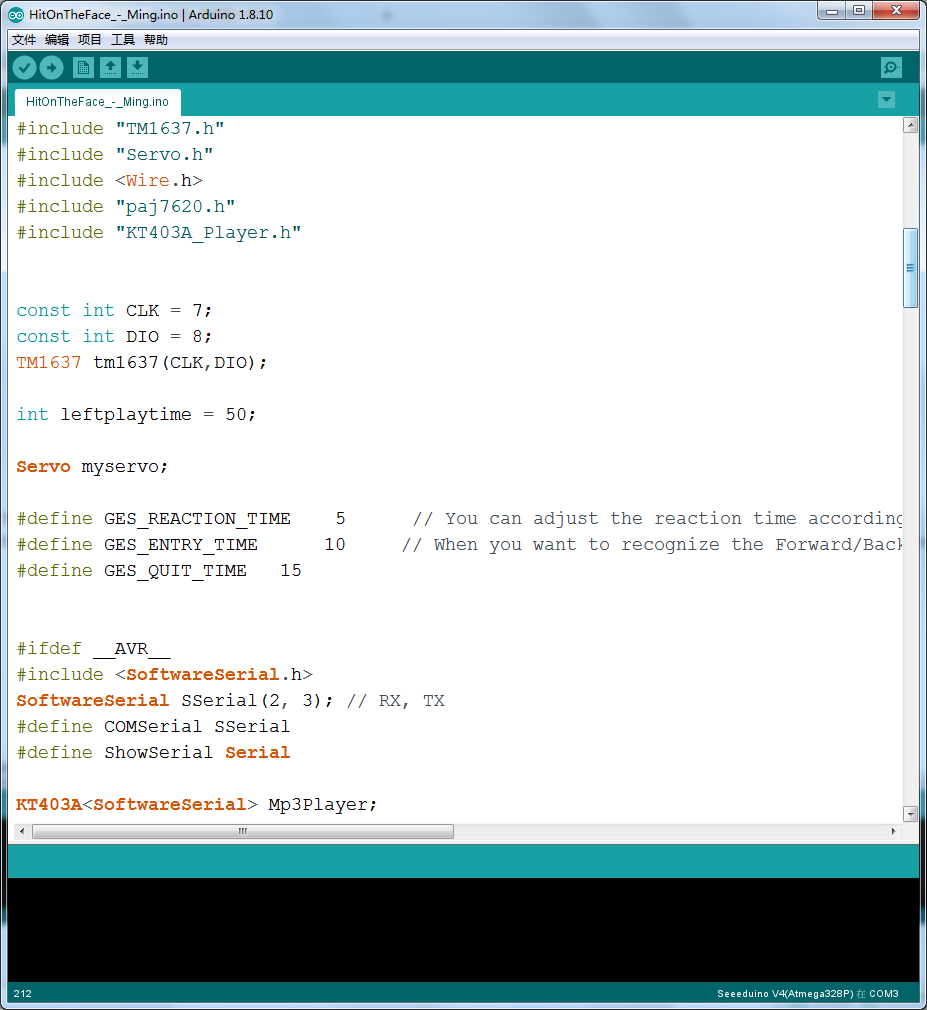Click GES_REACTION_TIME define name
This screenshot has height=1010, width=927.
pyautogui.click(x=197, y=519)
